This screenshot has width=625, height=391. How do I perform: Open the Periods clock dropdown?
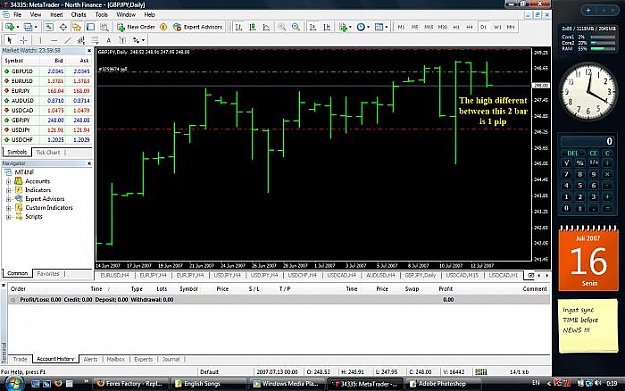363,27
